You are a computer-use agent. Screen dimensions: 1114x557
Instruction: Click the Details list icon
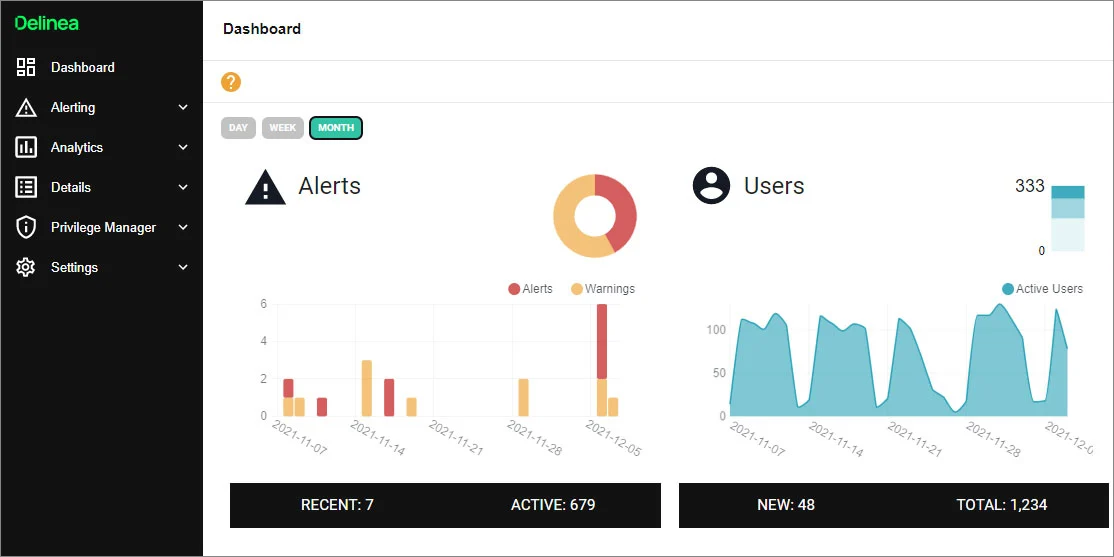[x=26, y=188]
